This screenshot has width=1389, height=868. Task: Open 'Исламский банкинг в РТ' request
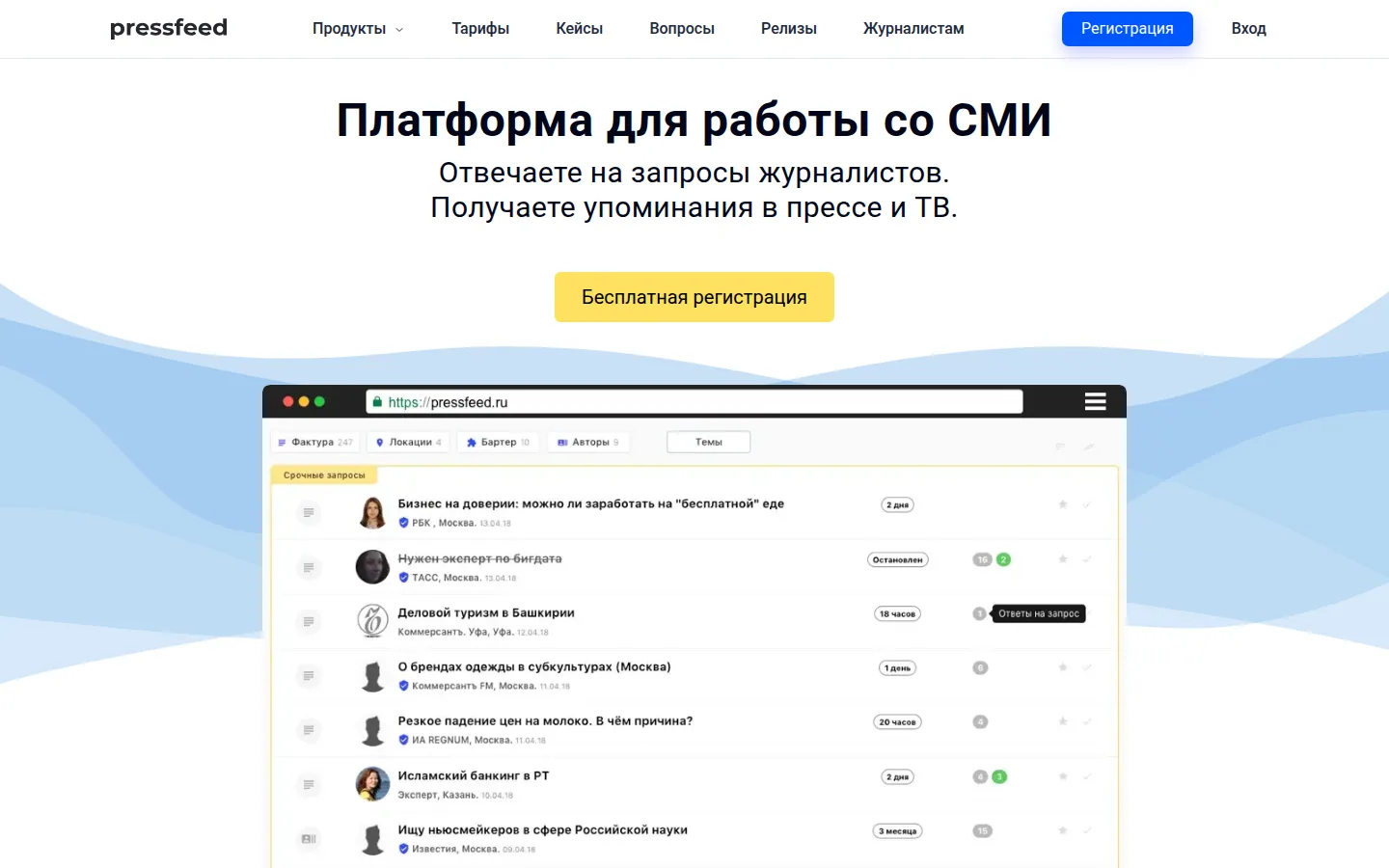click(474, 775)
